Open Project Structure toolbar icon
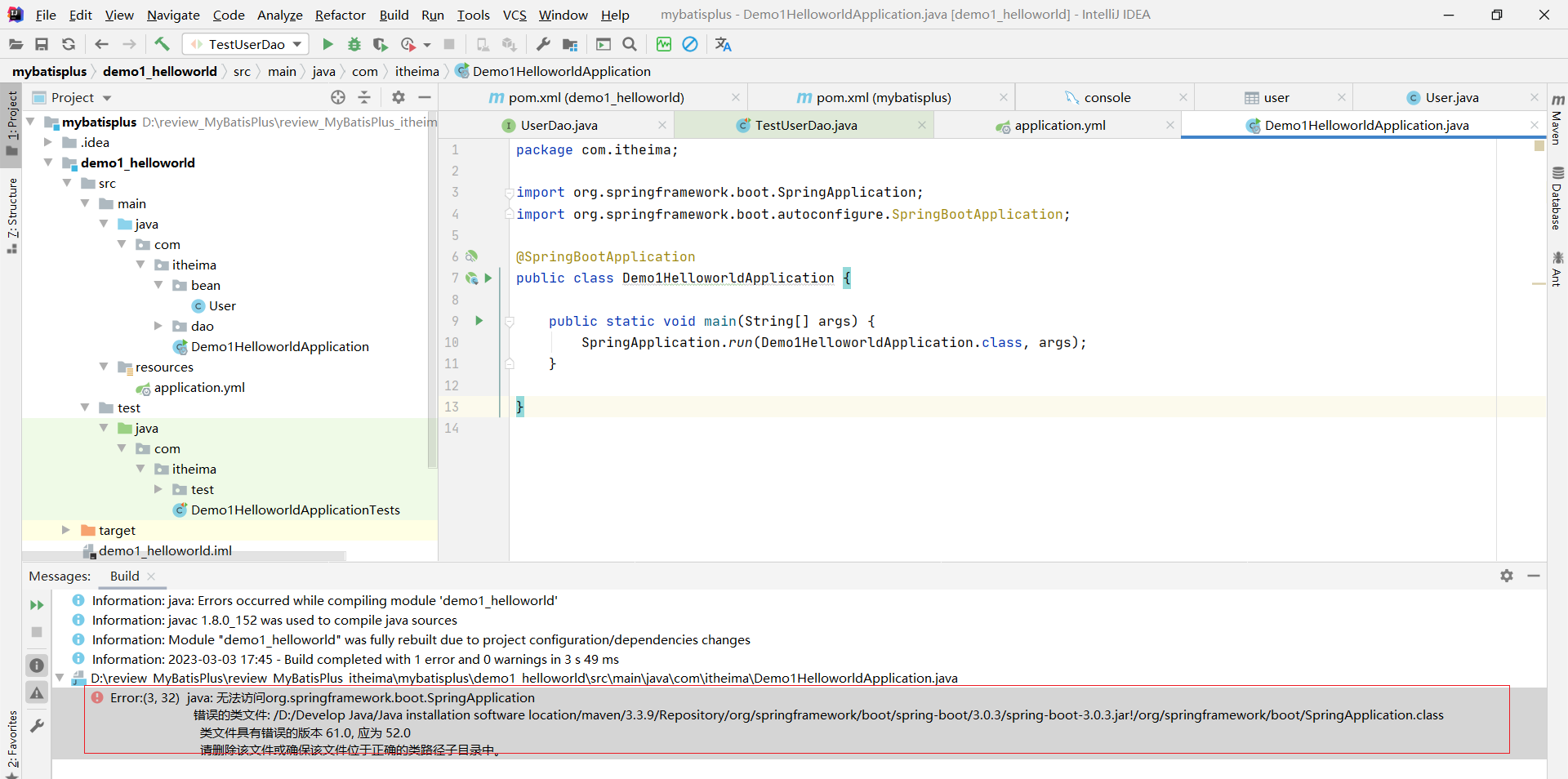Viewport: 1568px width, 779px height. pos(570,44)
